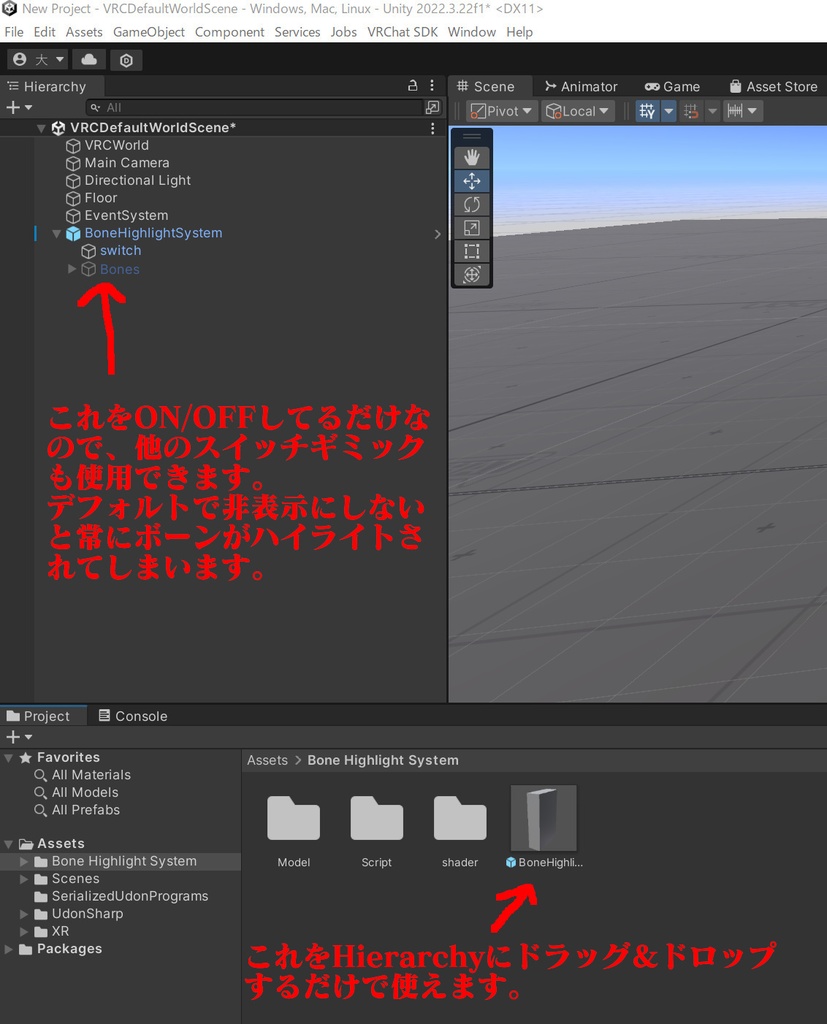Select the Move tool
This screenshot has height=1024, width=827.
click(471, 180)
